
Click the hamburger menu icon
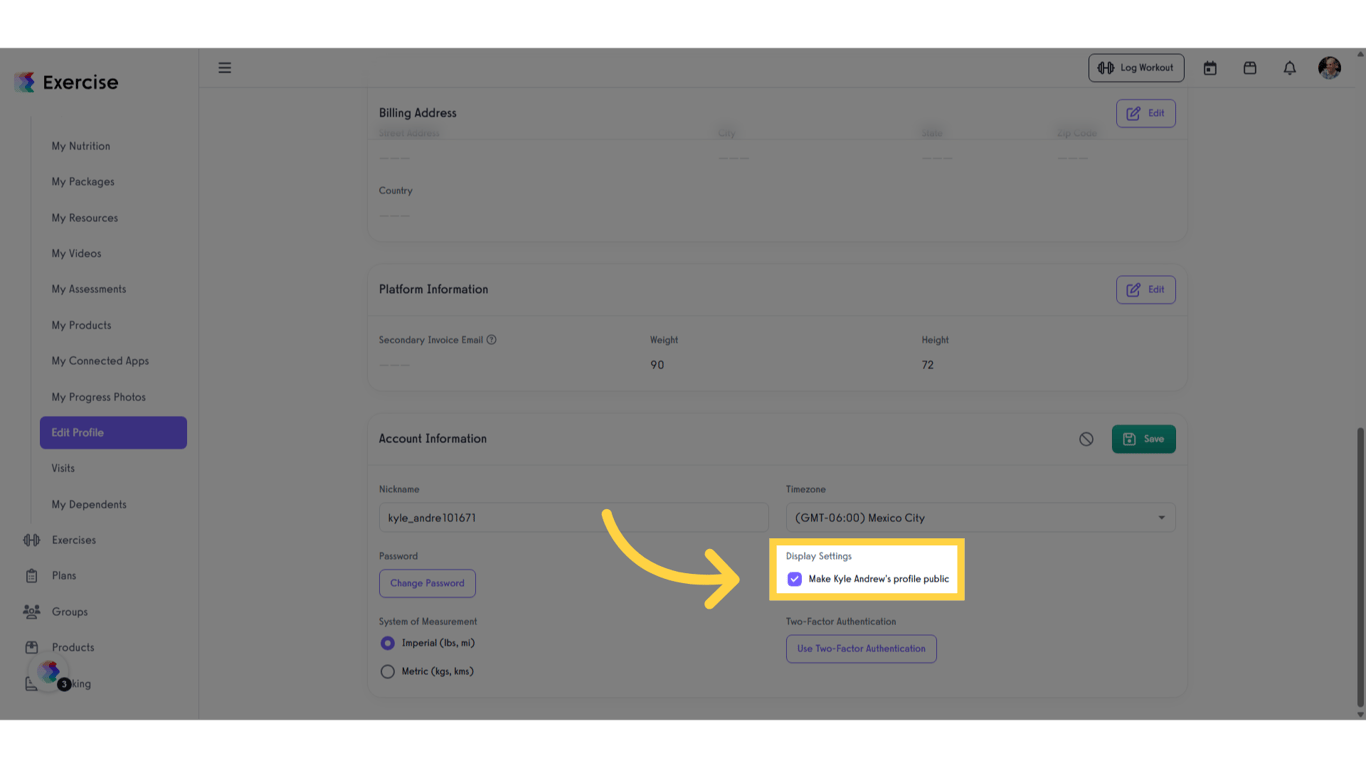tap(225, 68)
